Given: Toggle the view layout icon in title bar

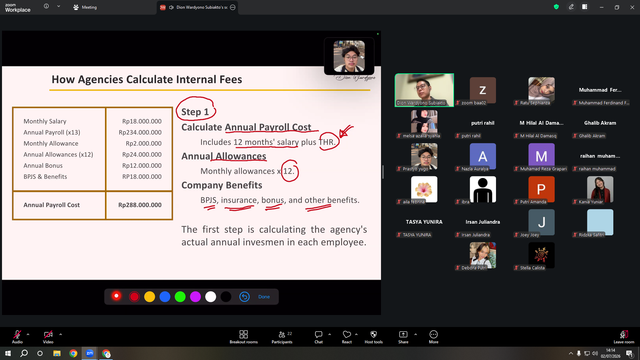Looking at the screenshot, I should (x=585, y=7).
